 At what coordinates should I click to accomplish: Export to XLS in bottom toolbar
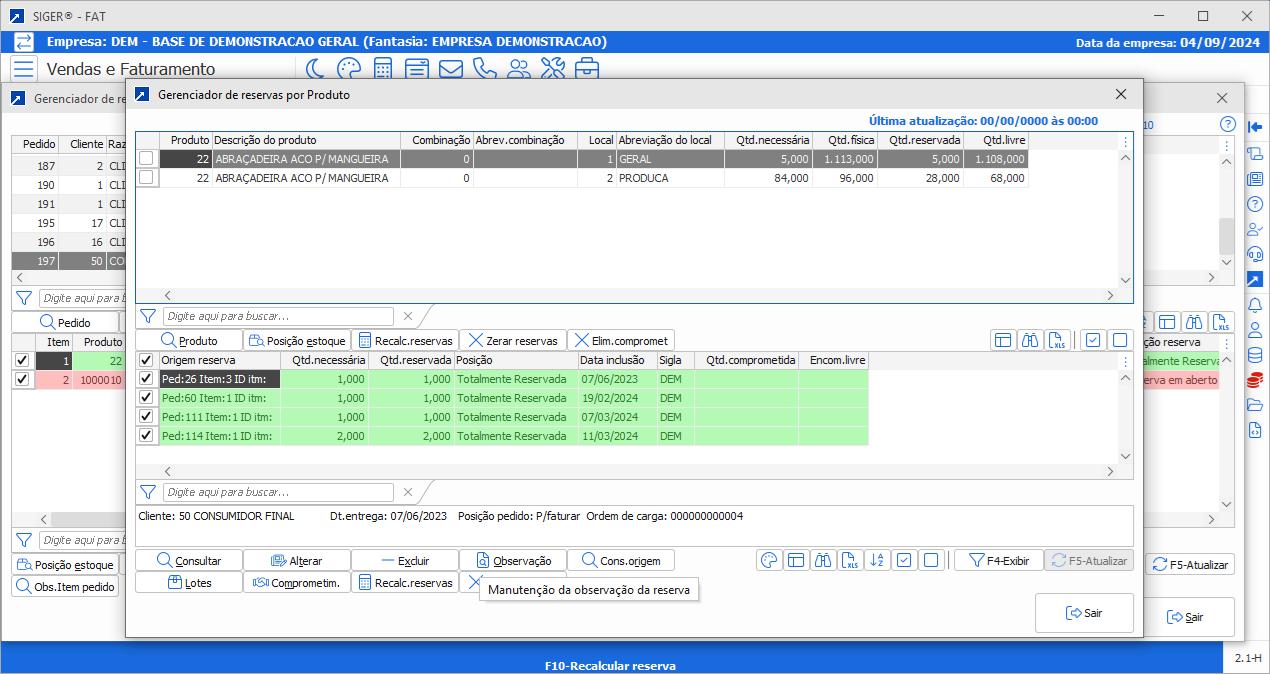pyautogui.click(x=850, y=561)
